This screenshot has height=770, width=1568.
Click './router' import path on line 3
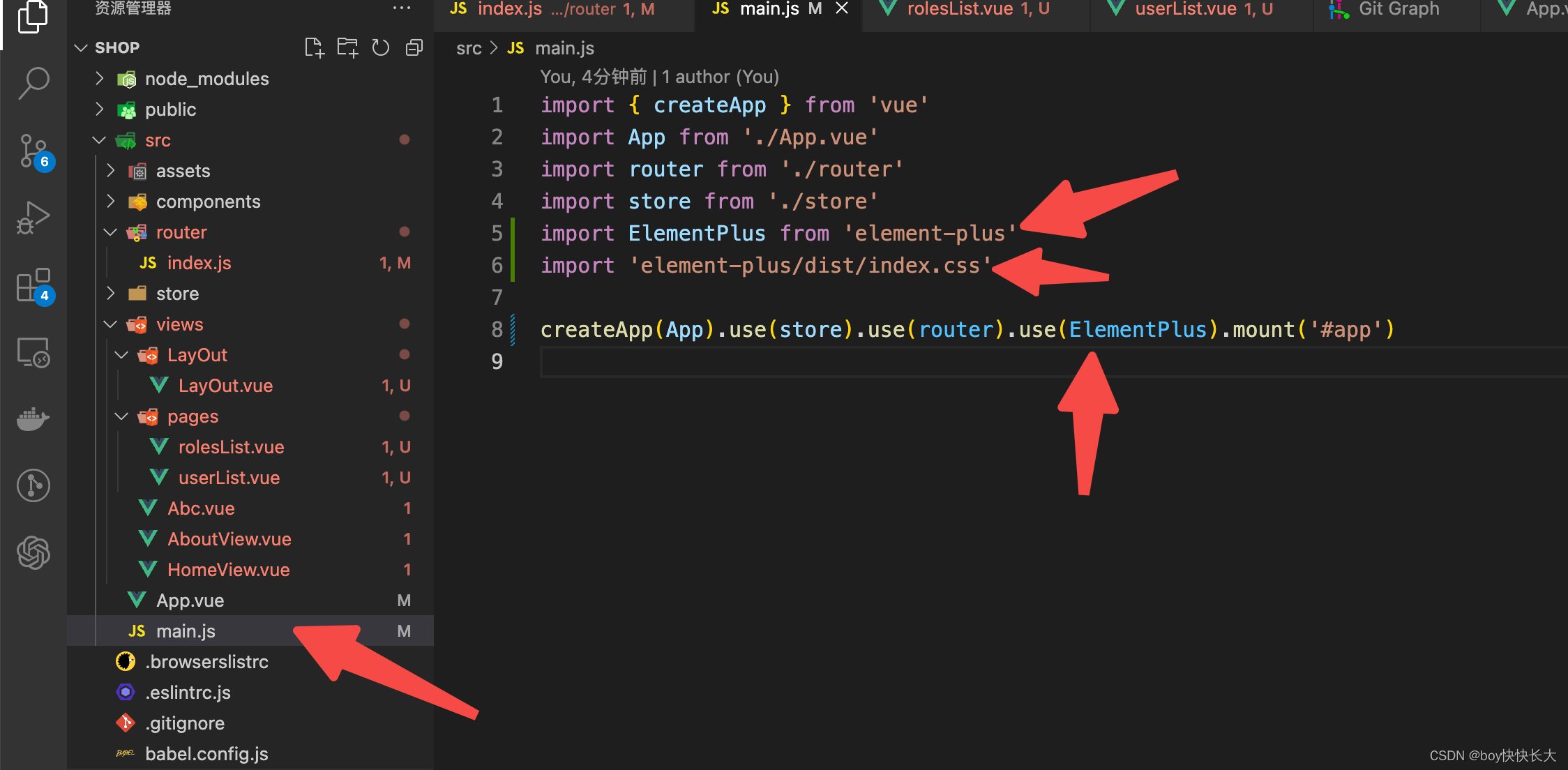click(x=842, y=169)
